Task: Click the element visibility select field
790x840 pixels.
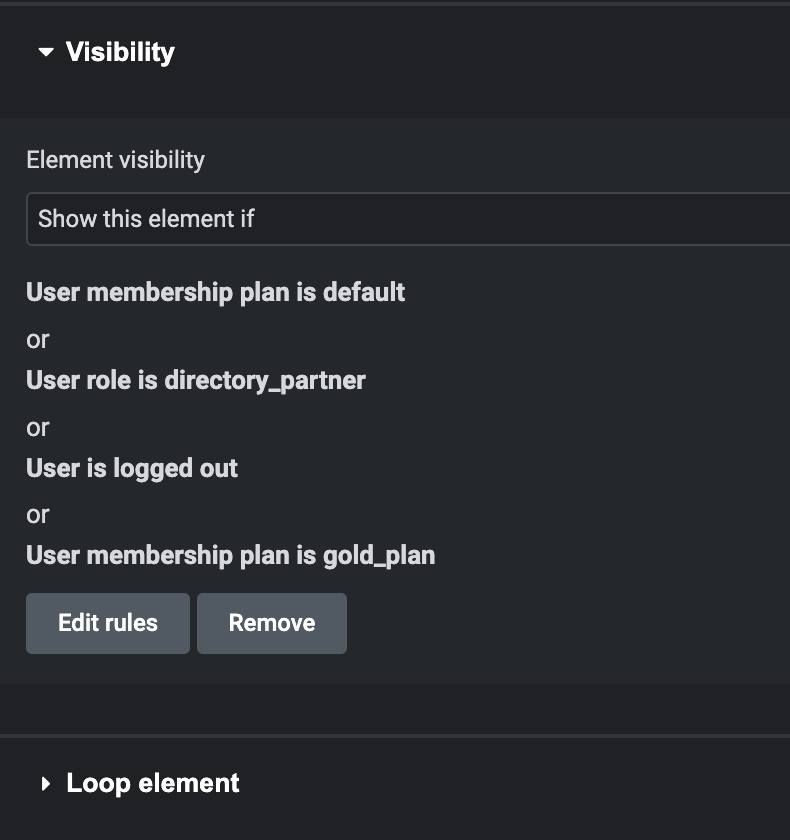Action: coord(400,218)
